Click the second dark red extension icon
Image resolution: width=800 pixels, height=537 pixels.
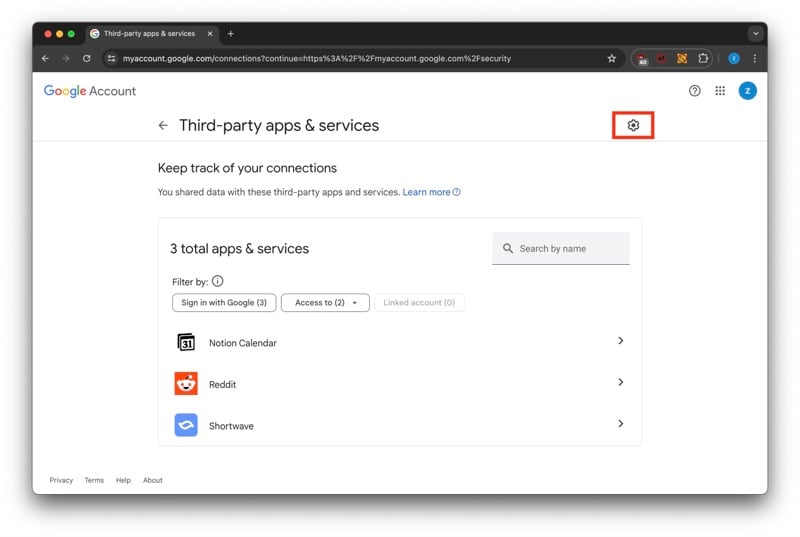[661, 59]
